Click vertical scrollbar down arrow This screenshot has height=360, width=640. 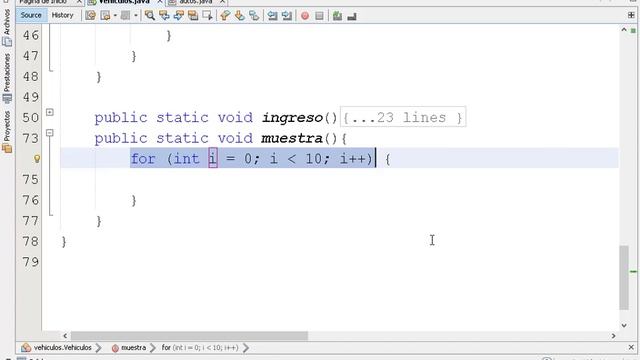tap(624, 325)
